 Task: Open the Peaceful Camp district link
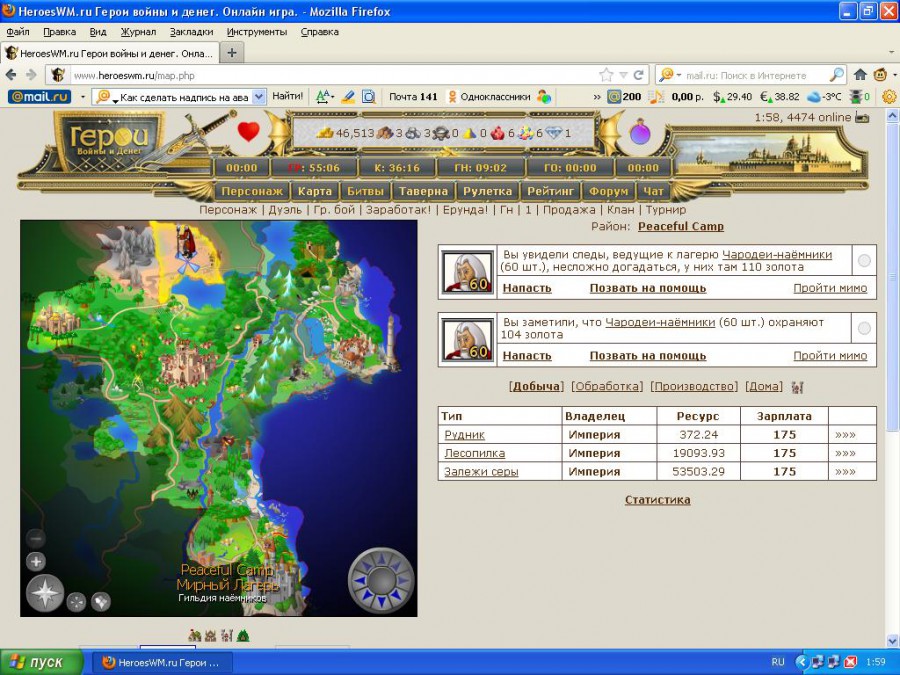tap(681, 226)
